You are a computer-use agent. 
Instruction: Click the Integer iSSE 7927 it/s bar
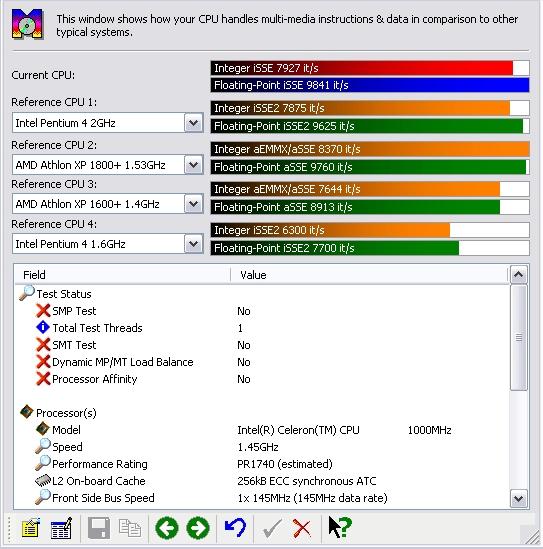(x=370, y=68)
